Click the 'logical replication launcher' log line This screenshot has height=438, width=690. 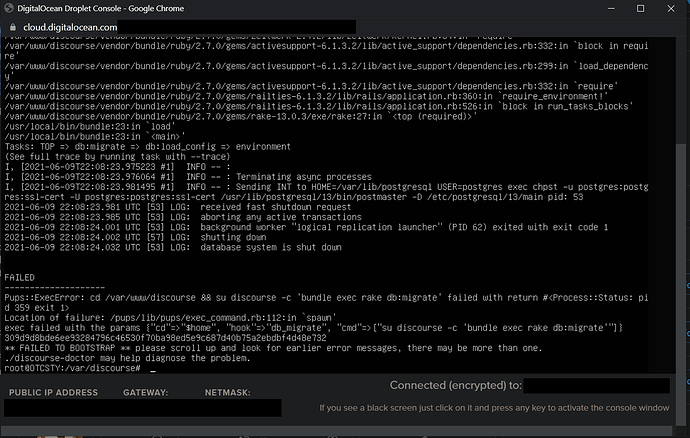[306, 227]
